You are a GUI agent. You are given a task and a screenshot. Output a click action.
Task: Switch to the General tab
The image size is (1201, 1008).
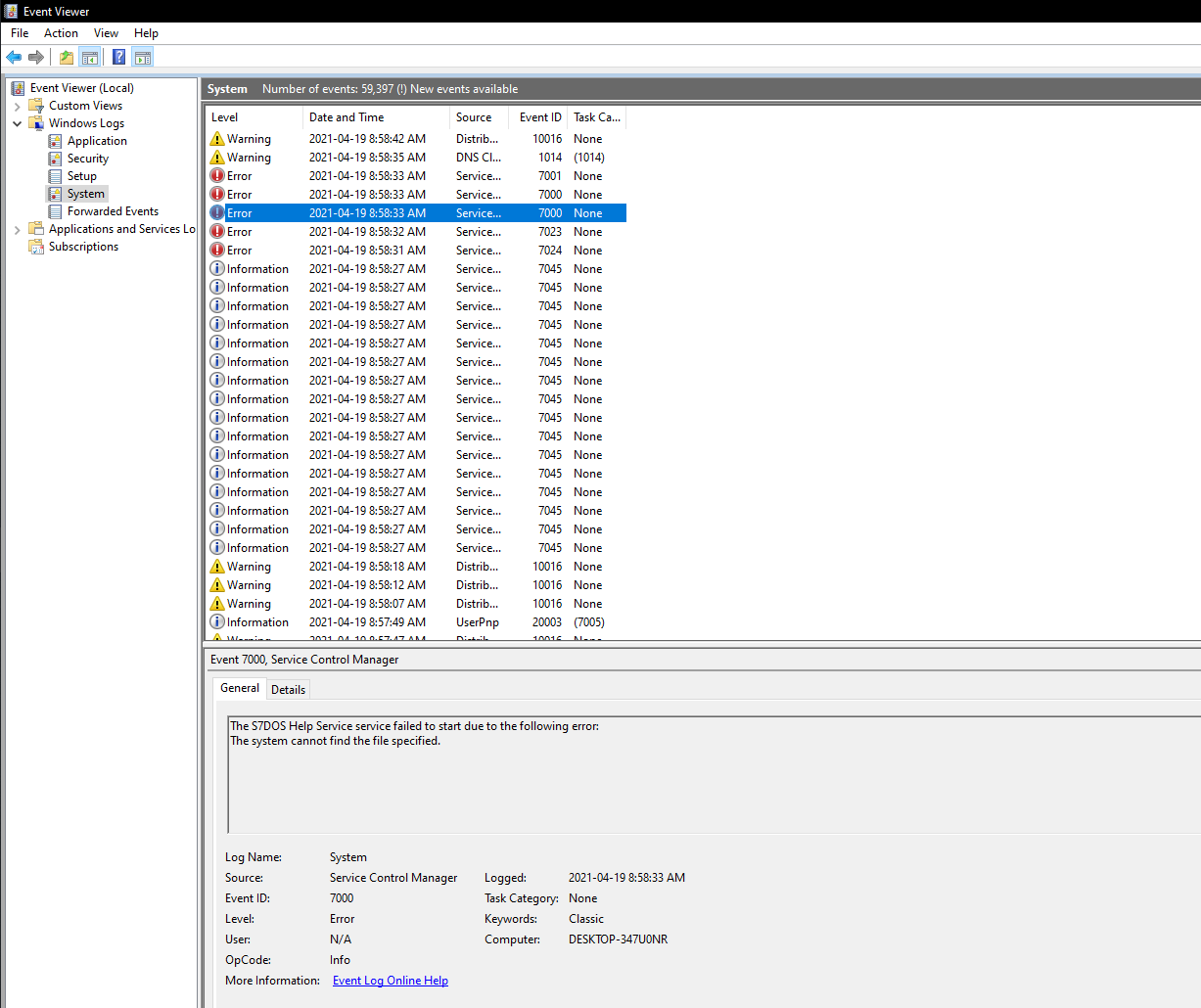[x=240, y=688]
